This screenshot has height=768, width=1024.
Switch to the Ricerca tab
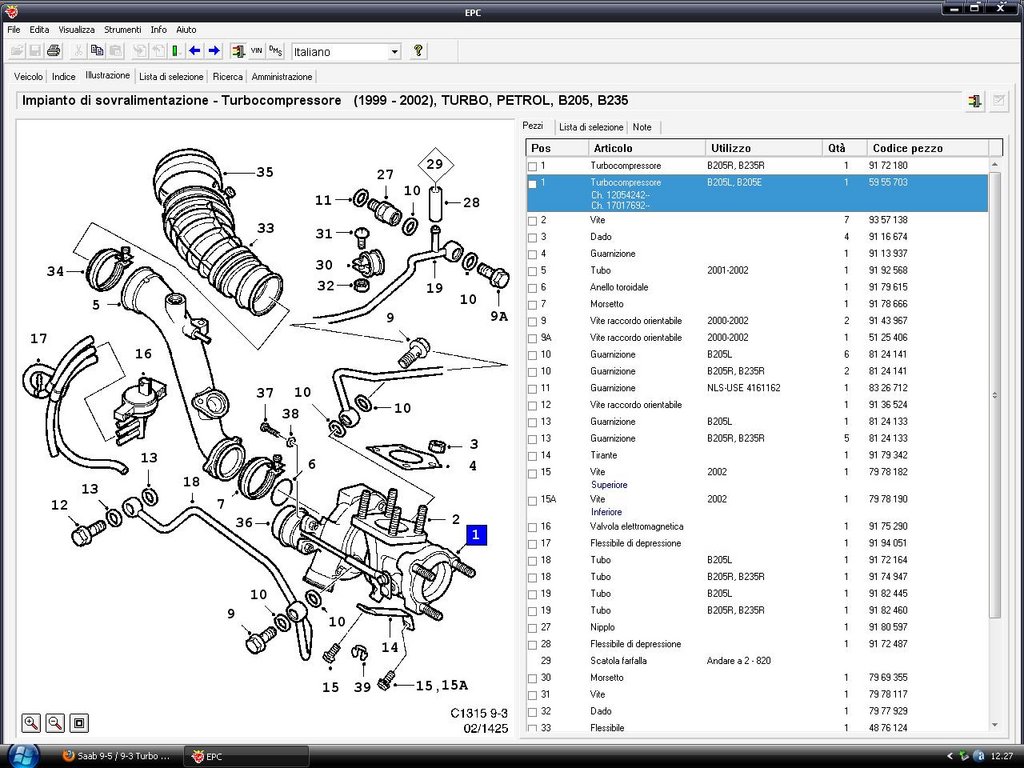click(227, 76)
